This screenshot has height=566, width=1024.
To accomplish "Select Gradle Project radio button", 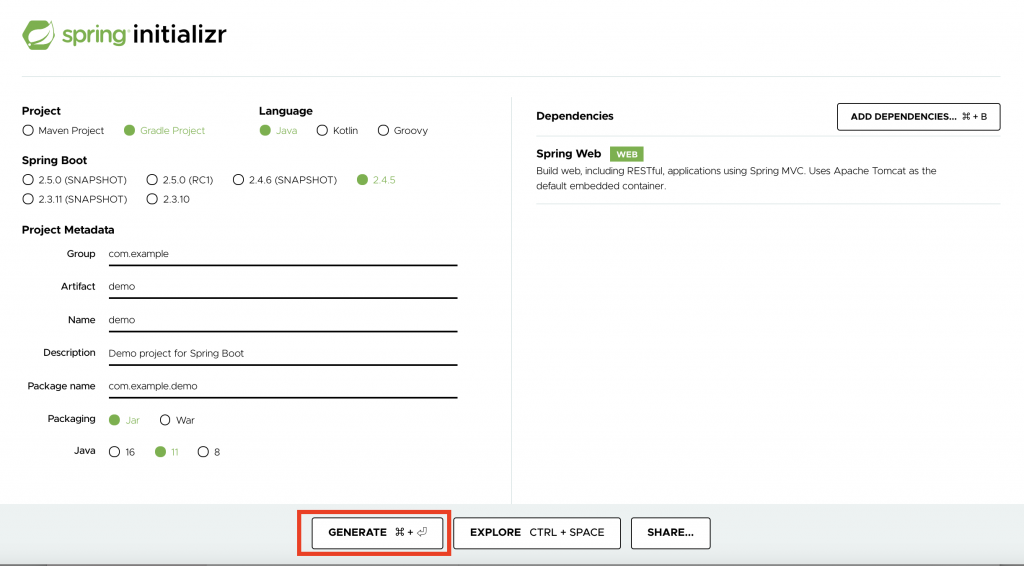I will point(129,131).
